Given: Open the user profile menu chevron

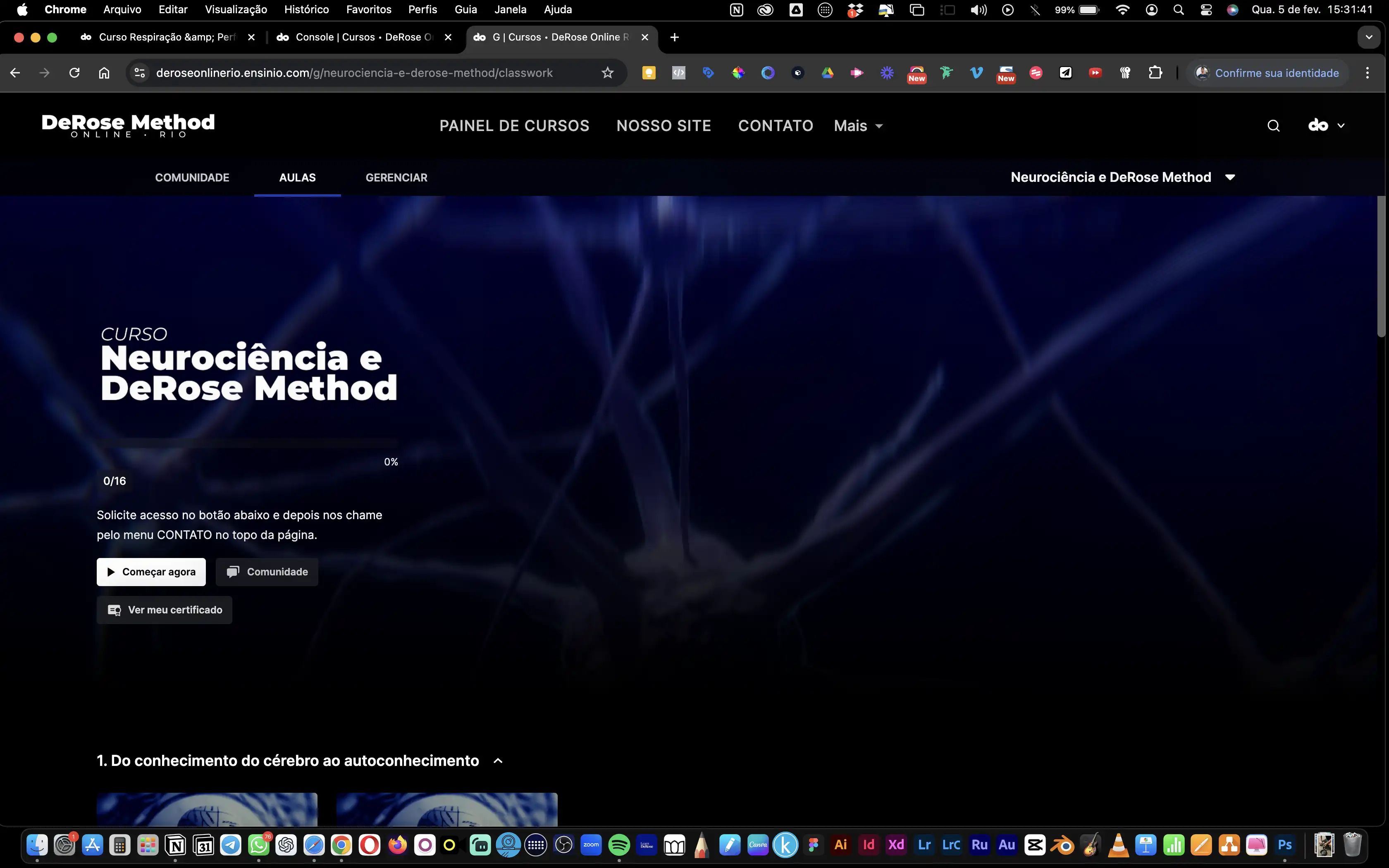Looking at the screenshot, I should point(1341,126).
